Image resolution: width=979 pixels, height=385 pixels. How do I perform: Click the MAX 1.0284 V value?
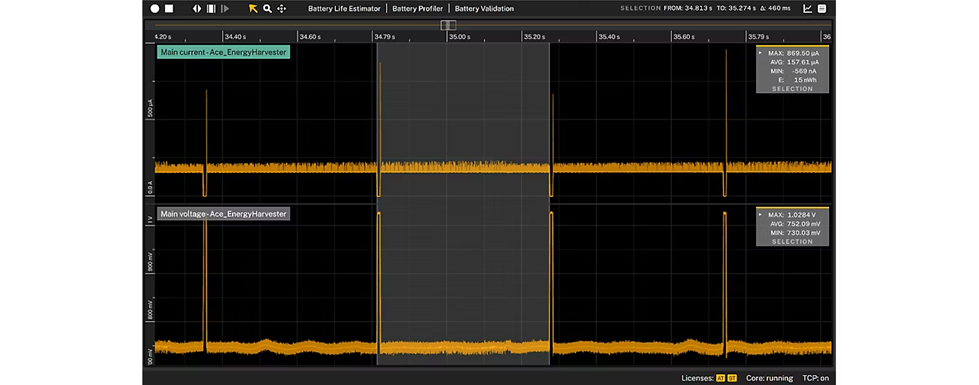[x=793, y=215]
